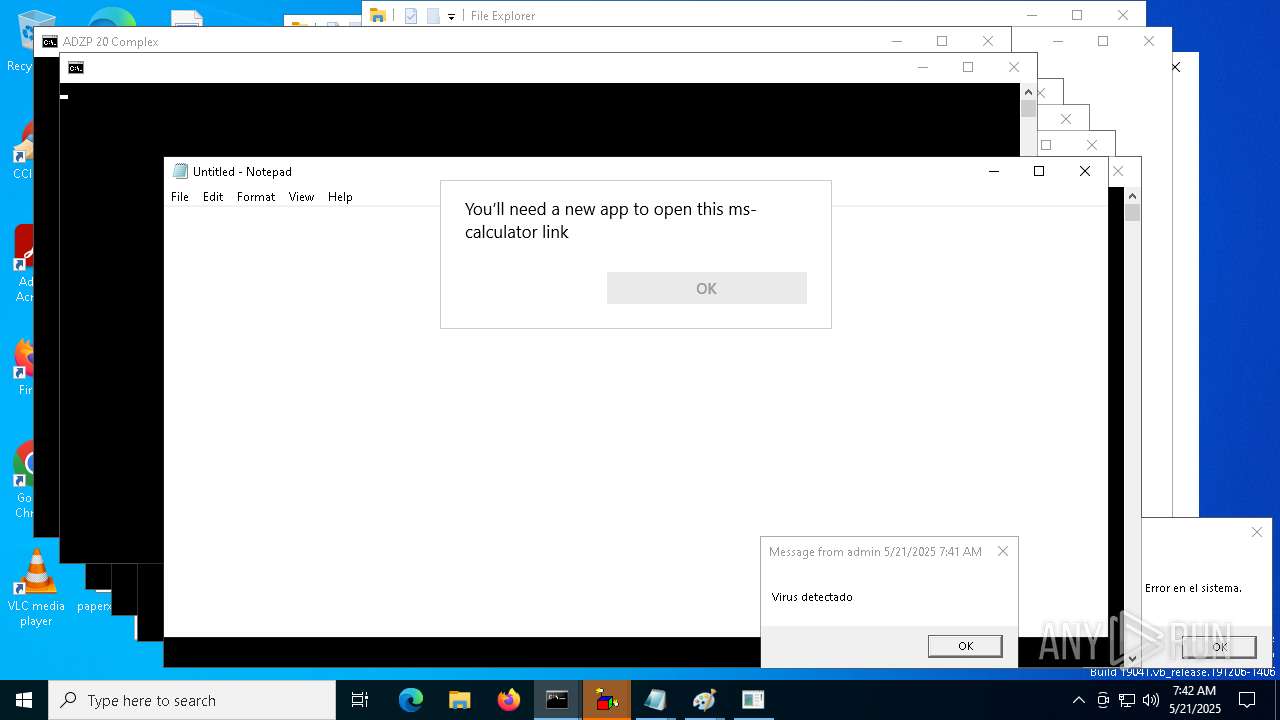Launch Firefox from the taskbar

[509, 700]
